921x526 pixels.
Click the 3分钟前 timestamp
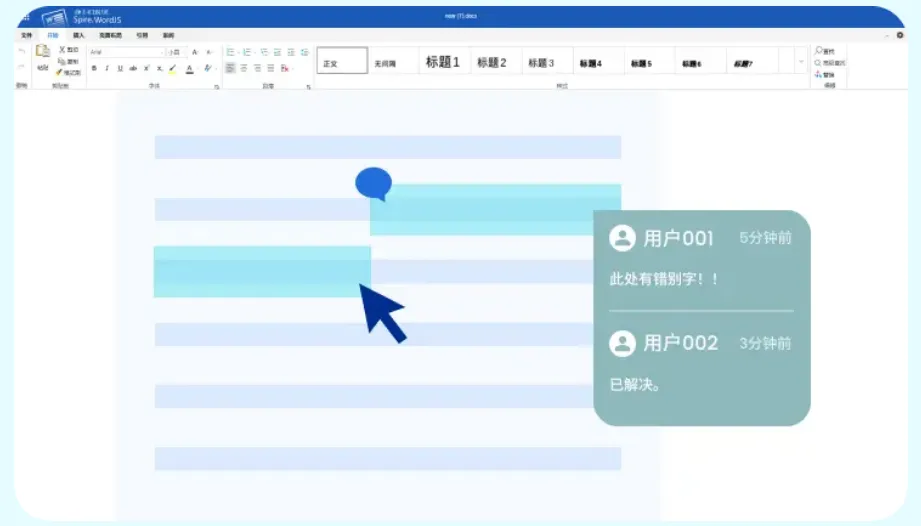click(765, 343)
